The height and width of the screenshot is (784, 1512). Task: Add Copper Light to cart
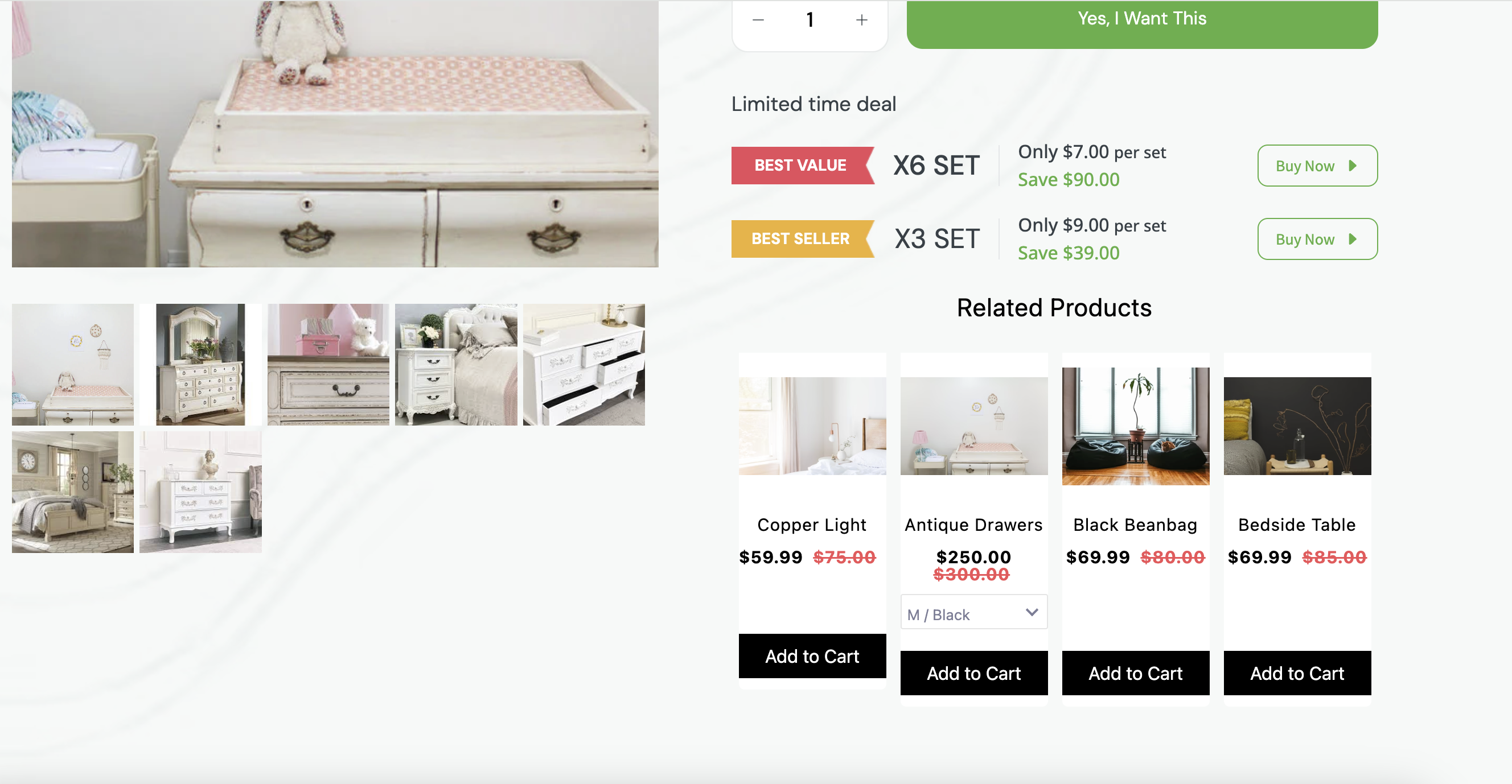pos(812,656)
